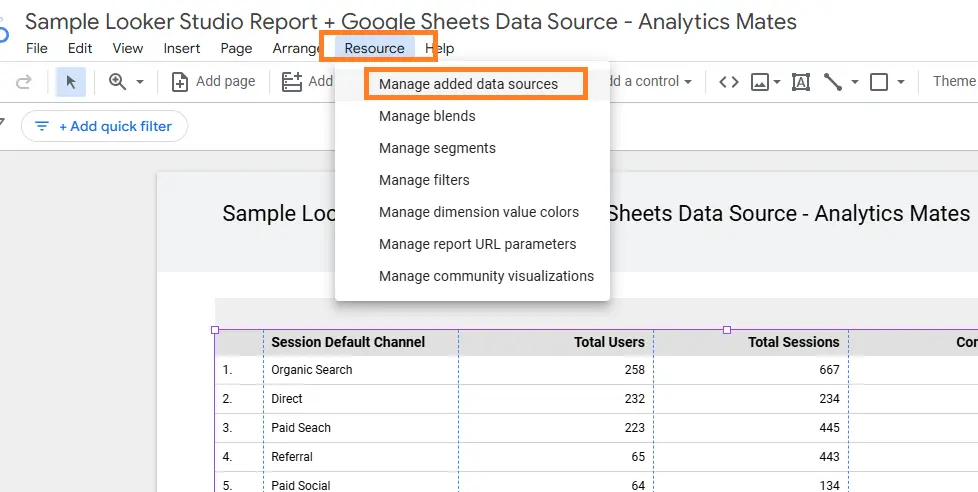Open the Edit menu
The width and height of the screenshot is (978, 492).
click(x=80, y=48)
